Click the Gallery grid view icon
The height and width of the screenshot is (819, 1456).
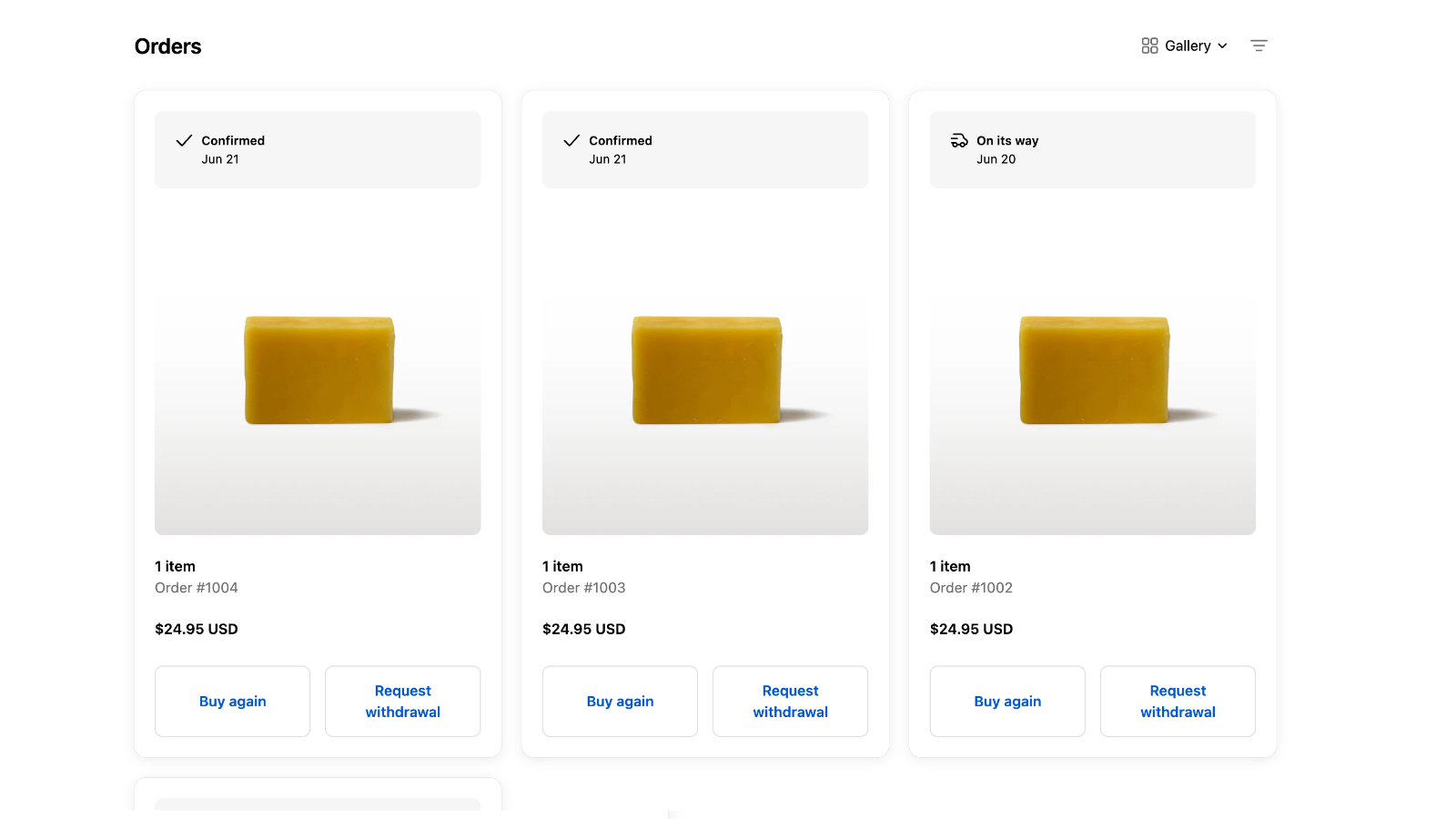point(1149,45)
